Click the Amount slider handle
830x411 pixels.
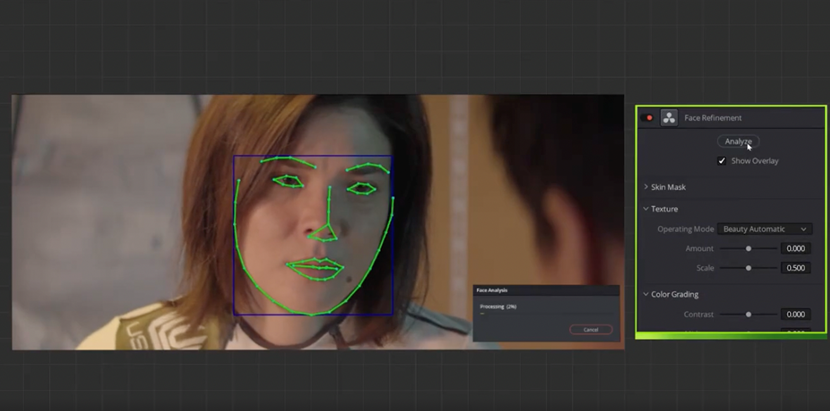click(x=748, y=248)
